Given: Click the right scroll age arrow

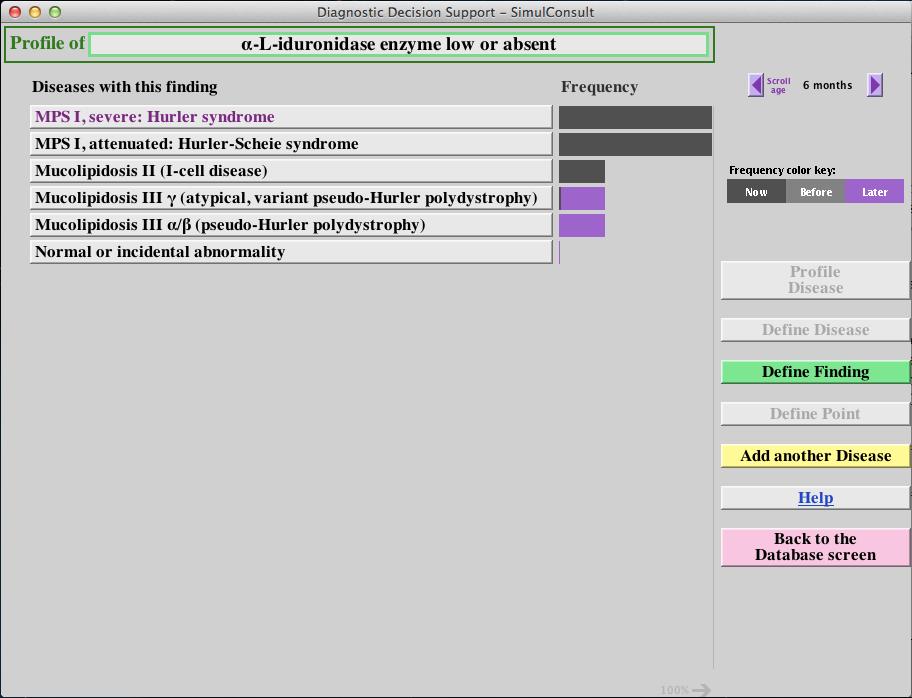Looking at the screenshot, I should (x=875, y=85).
